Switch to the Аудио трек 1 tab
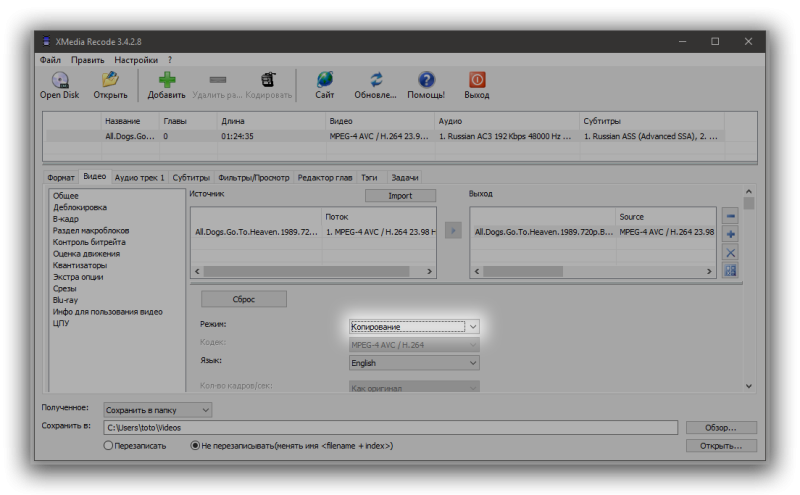800x495 pixels. [x=139, y=178]
